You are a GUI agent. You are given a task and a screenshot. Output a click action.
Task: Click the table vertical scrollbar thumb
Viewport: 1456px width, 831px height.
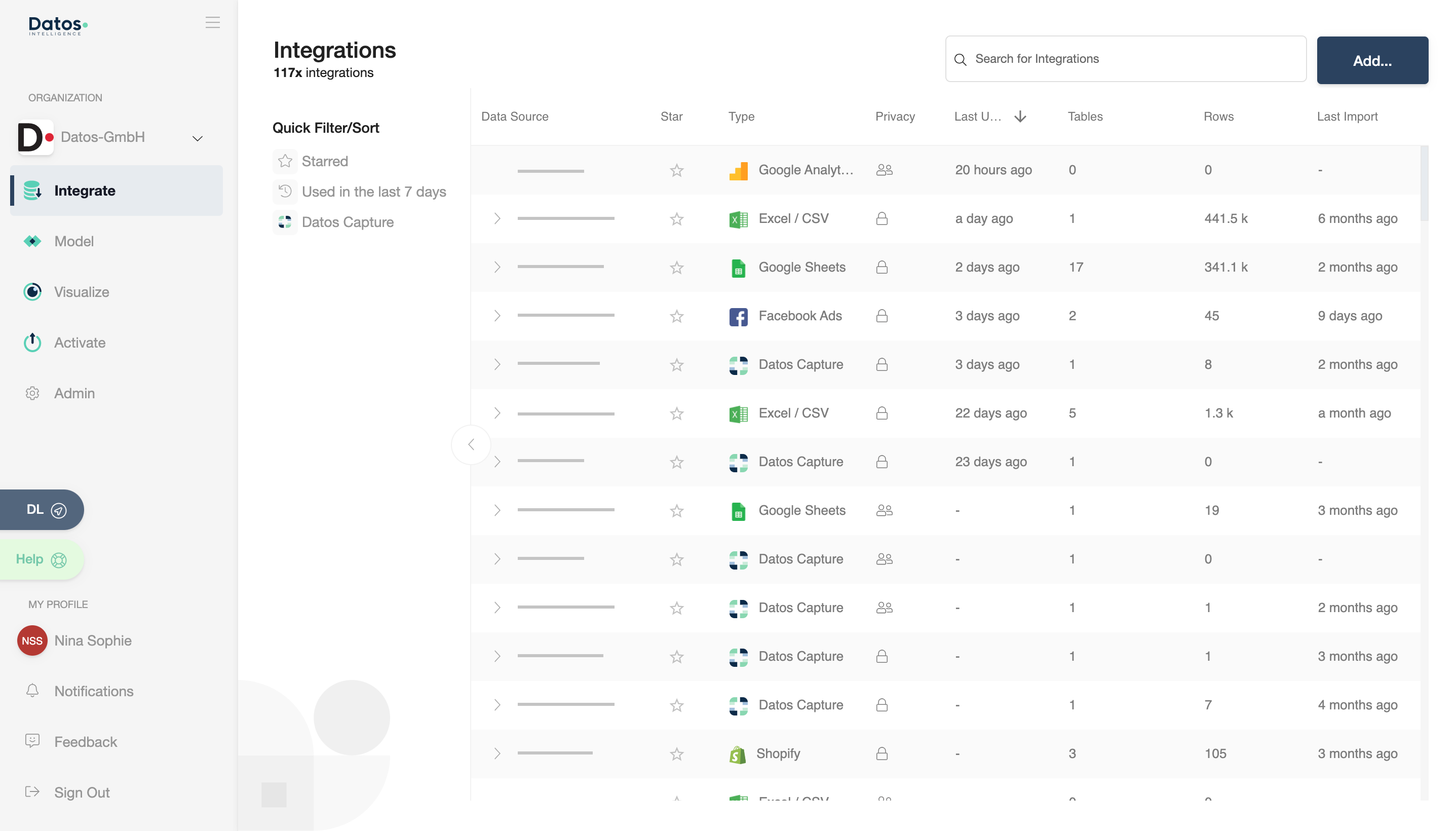click(1424, 182)
